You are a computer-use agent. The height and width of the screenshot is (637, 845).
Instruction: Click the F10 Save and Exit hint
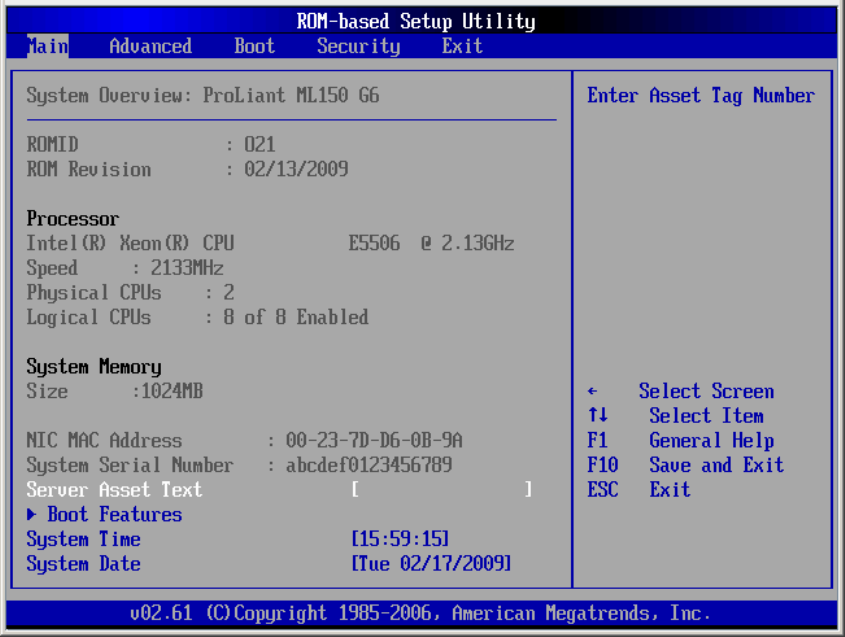point(685,465)
